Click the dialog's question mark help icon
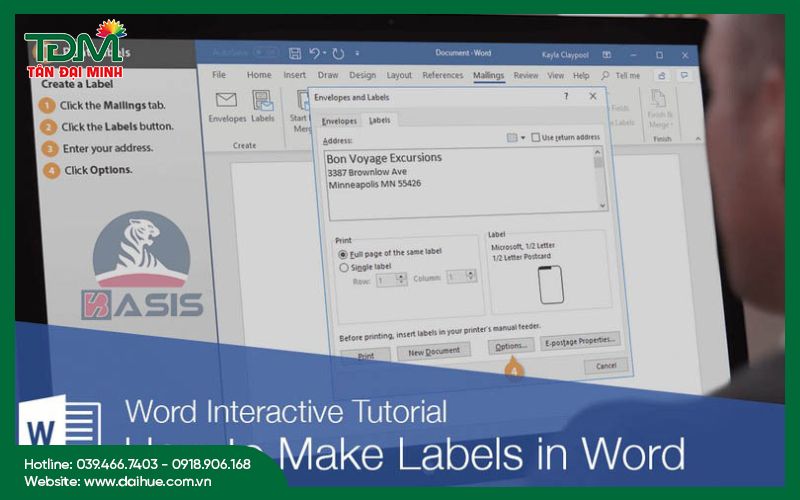 566,97
